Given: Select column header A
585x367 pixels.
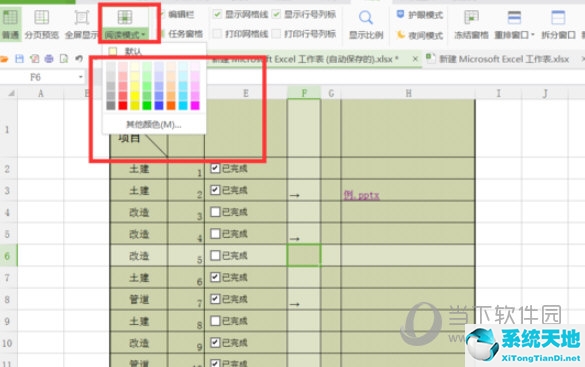Looking at the screenshot, I should (41, 93).
